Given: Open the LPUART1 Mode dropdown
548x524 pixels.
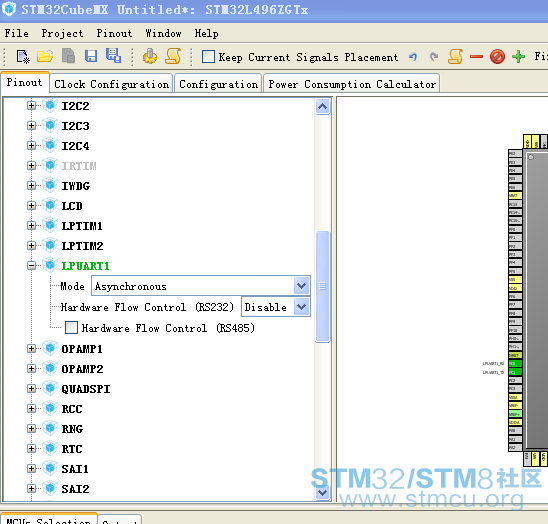Looking at the screenshot, I should [x=301, y=286].
